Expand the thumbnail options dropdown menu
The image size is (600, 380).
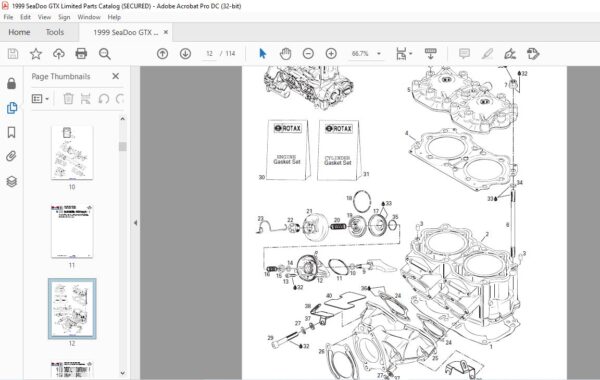tap(40, 99)
